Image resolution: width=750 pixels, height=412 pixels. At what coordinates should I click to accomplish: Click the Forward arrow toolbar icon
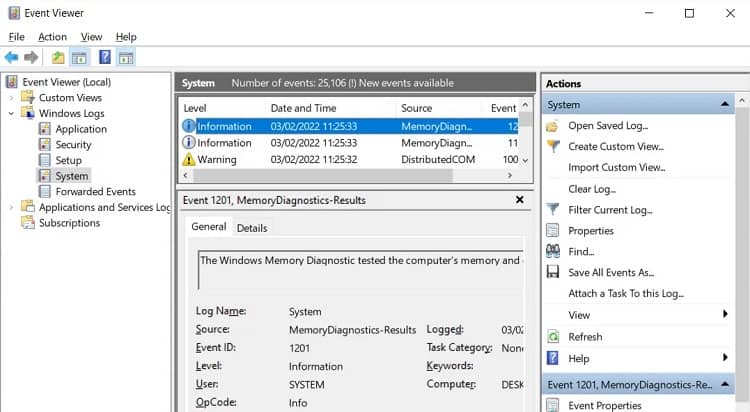[x=31, y=58]
